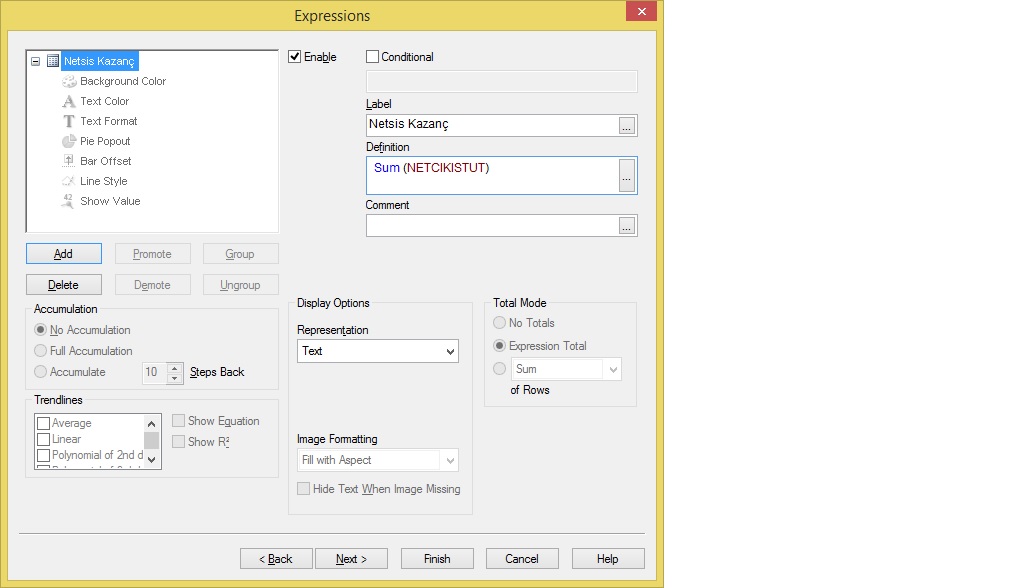Open Help for the dialog
The image size is (1024, 588).
(x=608, y=559)
